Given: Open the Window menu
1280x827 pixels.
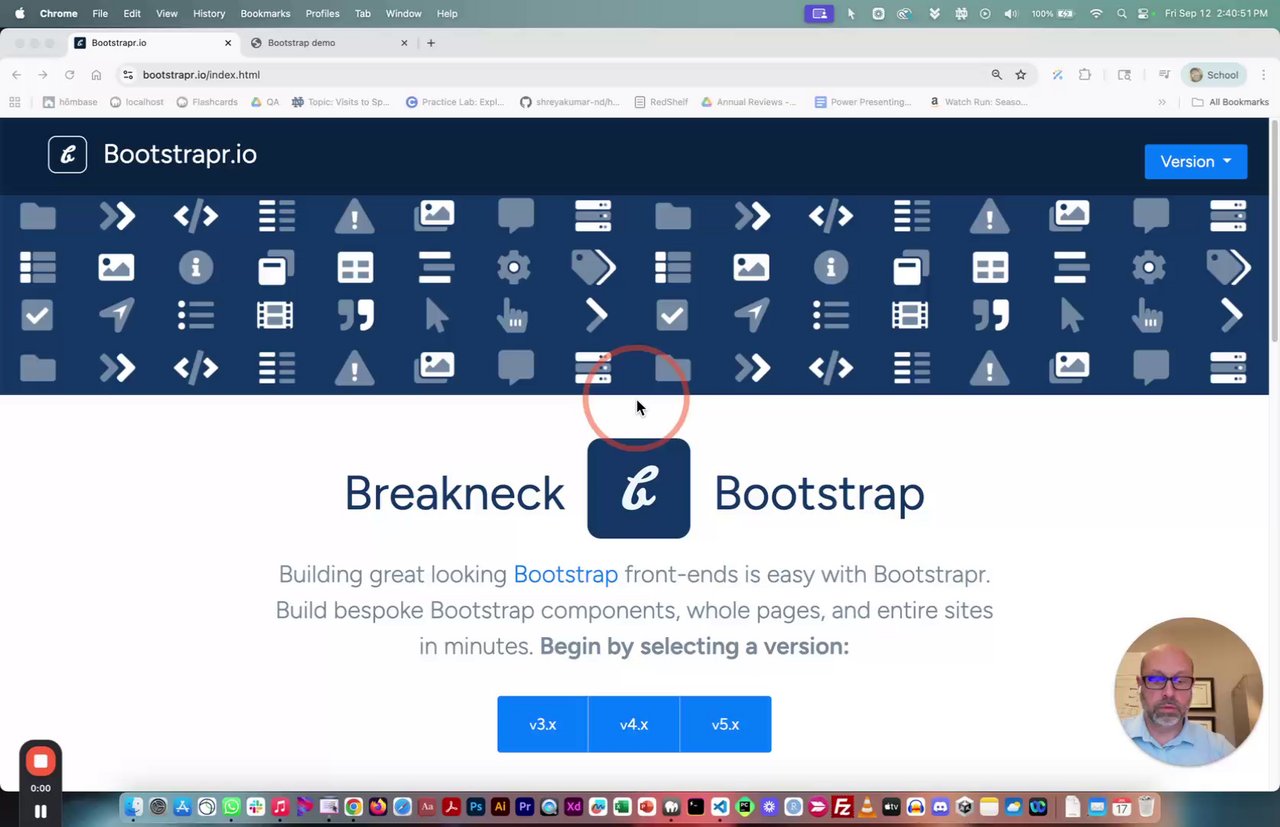Looking at the screenshot, I should 404,14.
